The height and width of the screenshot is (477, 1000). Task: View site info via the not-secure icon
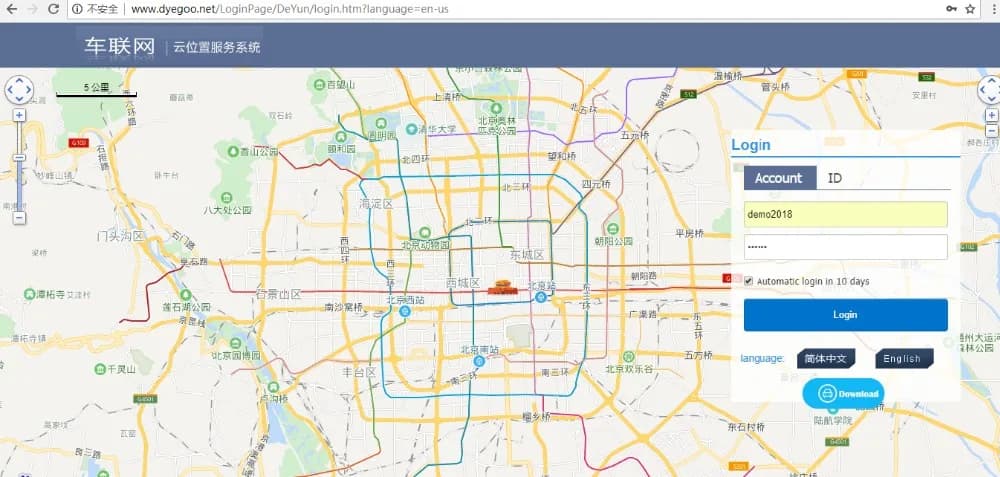(78, 9)
